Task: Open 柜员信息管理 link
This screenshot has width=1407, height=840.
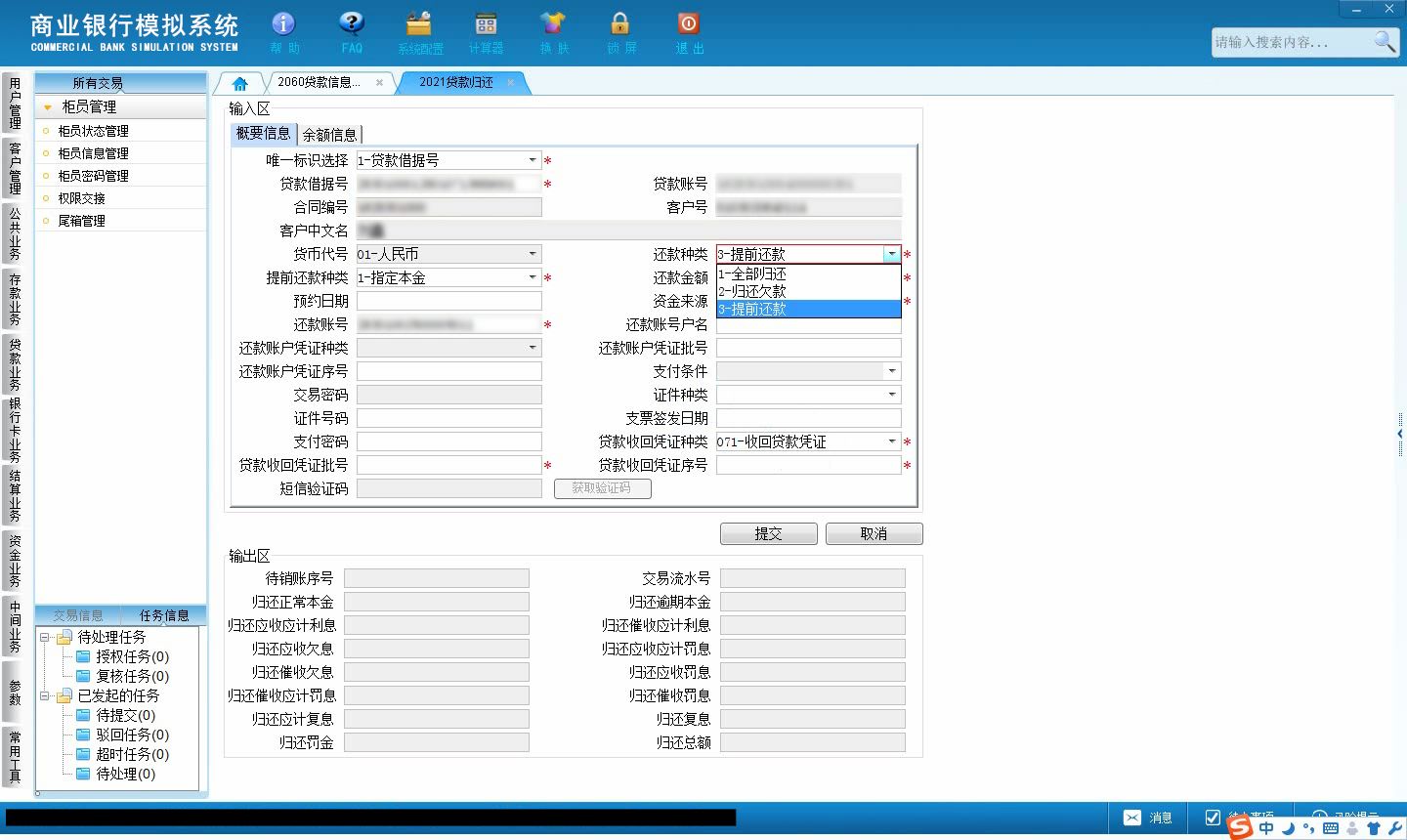Action: point(93,153)
